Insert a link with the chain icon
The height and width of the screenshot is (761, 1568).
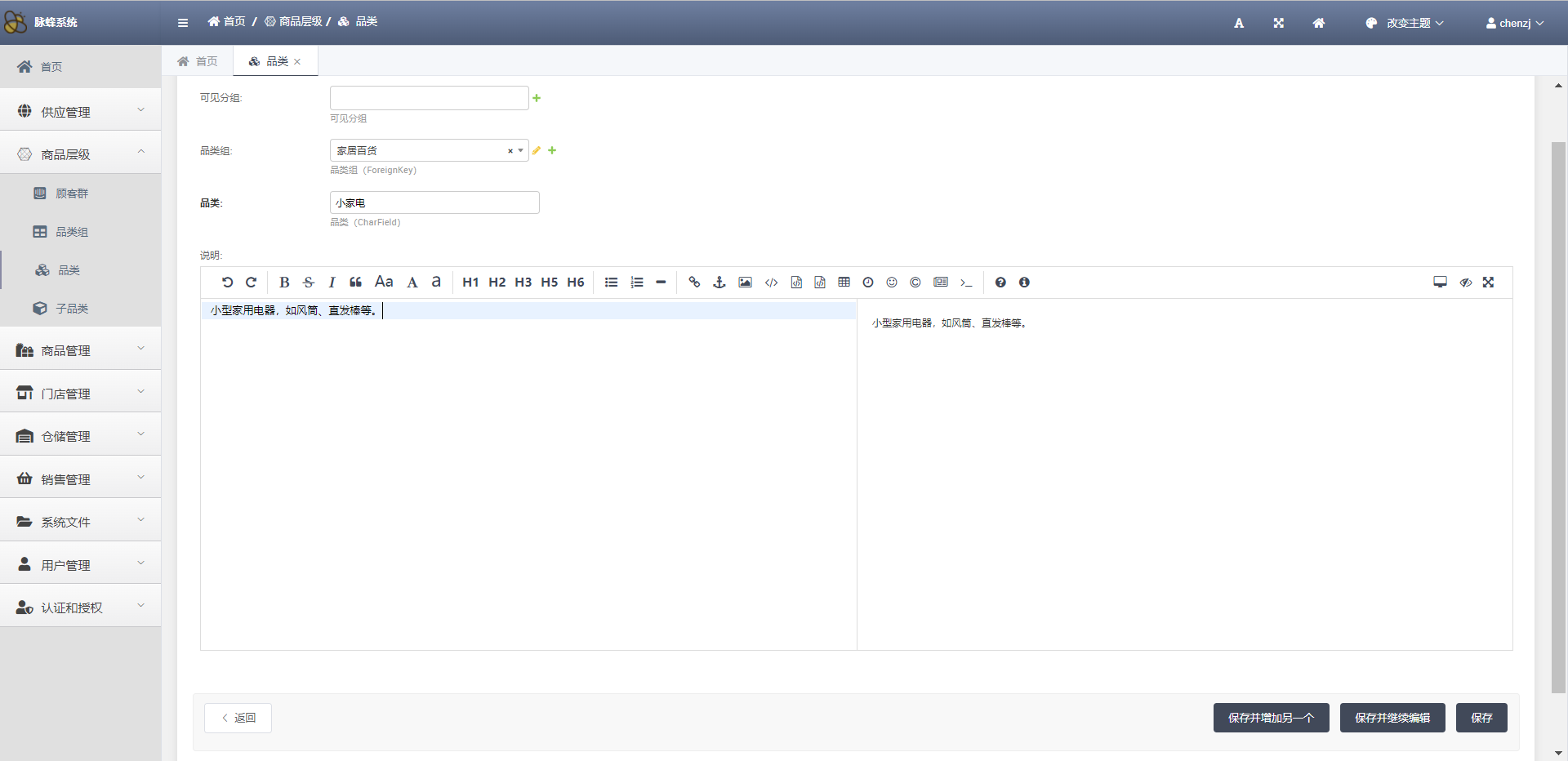(x=694, y=283)
